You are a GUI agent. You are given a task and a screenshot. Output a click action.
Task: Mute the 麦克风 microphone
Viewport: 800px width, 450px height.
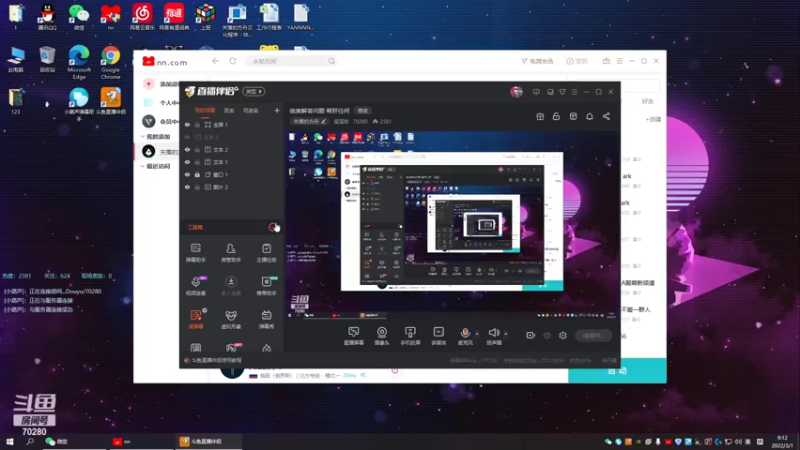pos(465,336)
